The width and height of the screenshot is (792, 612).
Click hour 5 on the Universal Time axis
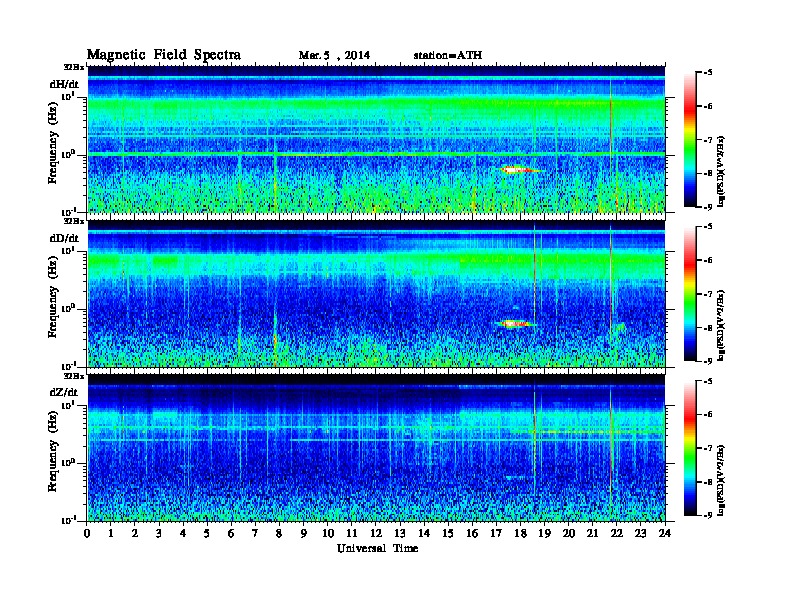click(207, 533)
